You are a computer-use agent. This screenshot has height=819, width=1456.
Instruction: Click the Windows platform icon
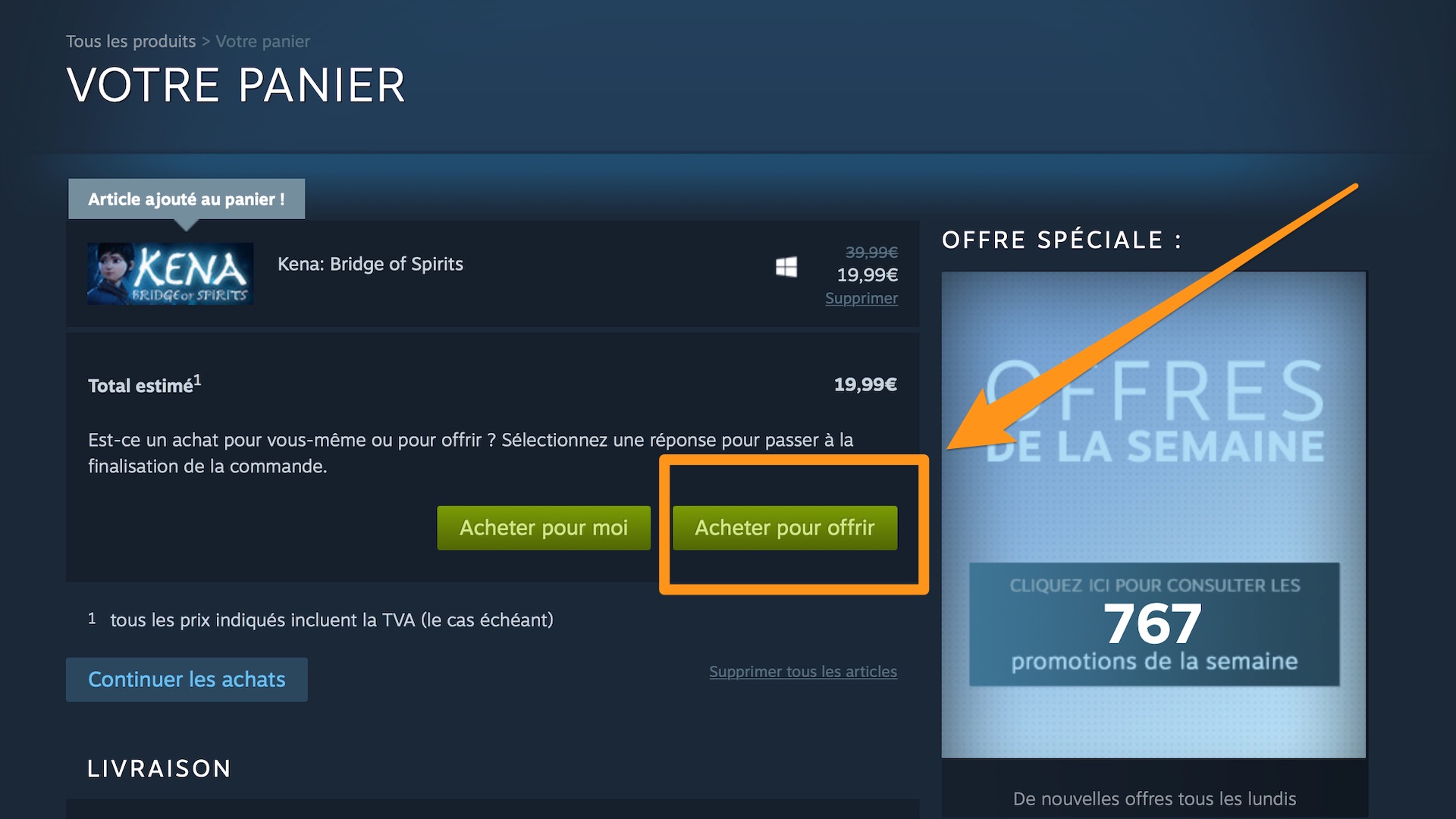click(786, 267)
